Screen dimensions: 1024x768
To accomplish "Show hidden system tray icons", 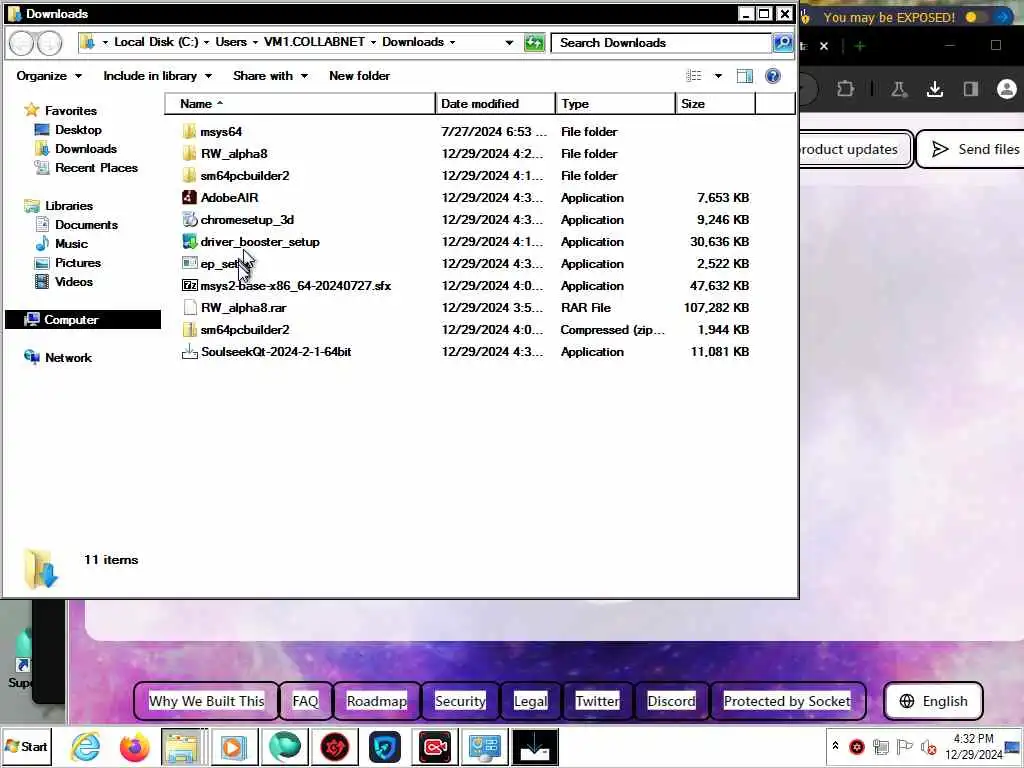I will click(835, 745).
